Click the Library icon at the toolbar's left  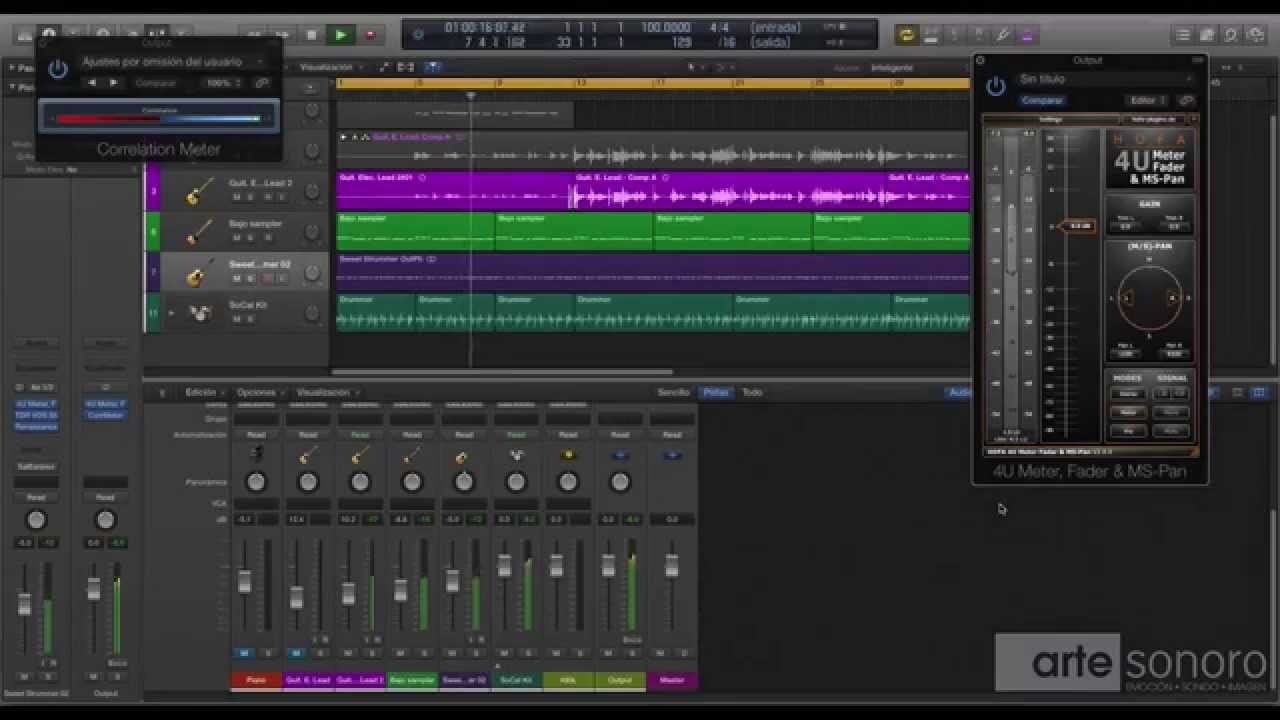tap(24, 35)
